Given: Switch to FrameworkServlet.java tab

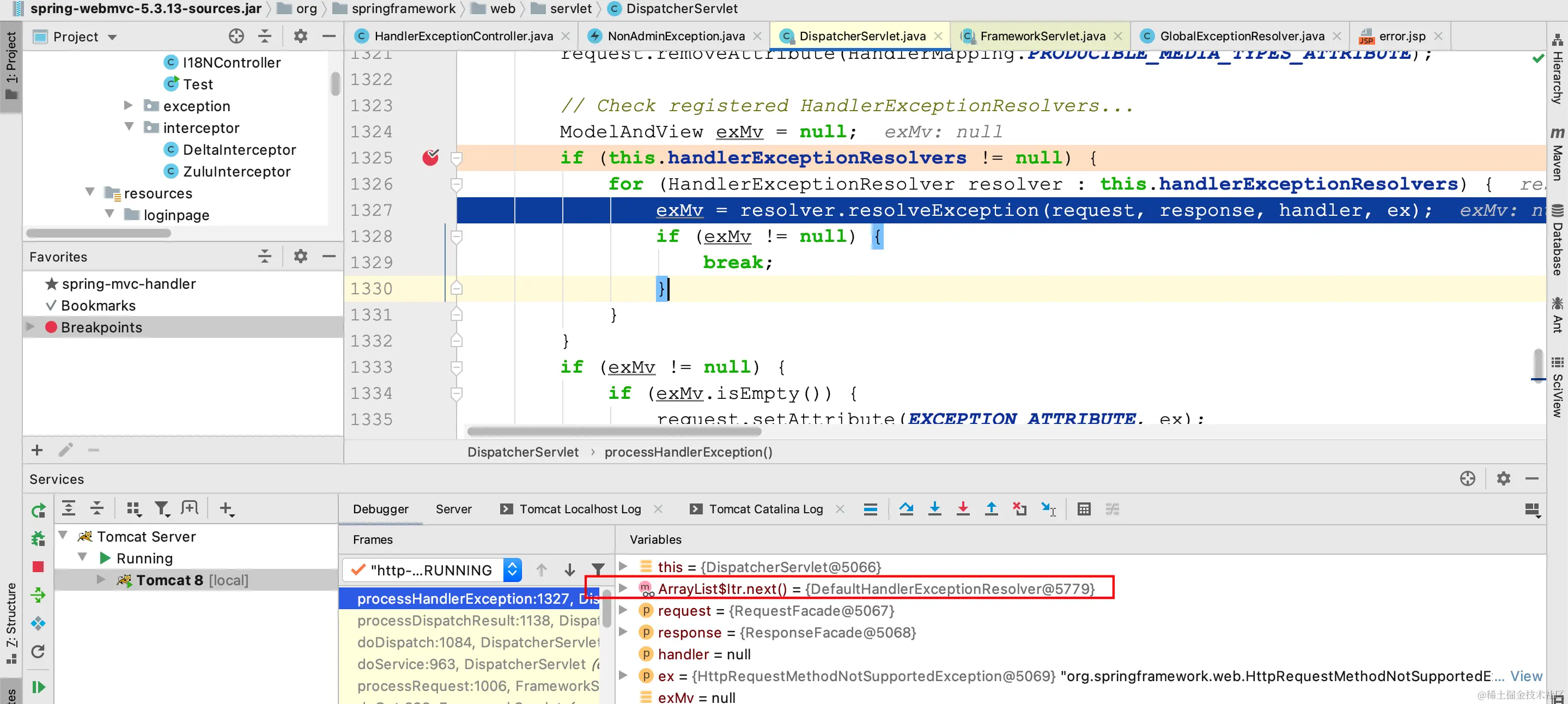Looking at the screenshot, I should (1042, 36).
